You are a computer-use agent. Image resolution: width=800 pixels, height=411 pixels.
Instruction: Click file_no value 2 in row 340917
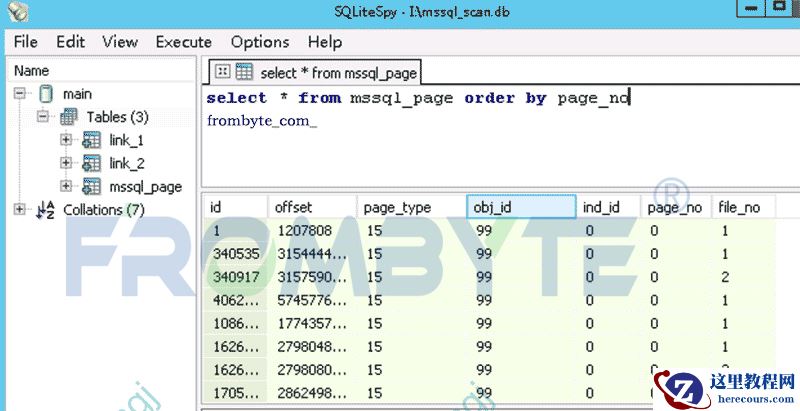[744, 277]
